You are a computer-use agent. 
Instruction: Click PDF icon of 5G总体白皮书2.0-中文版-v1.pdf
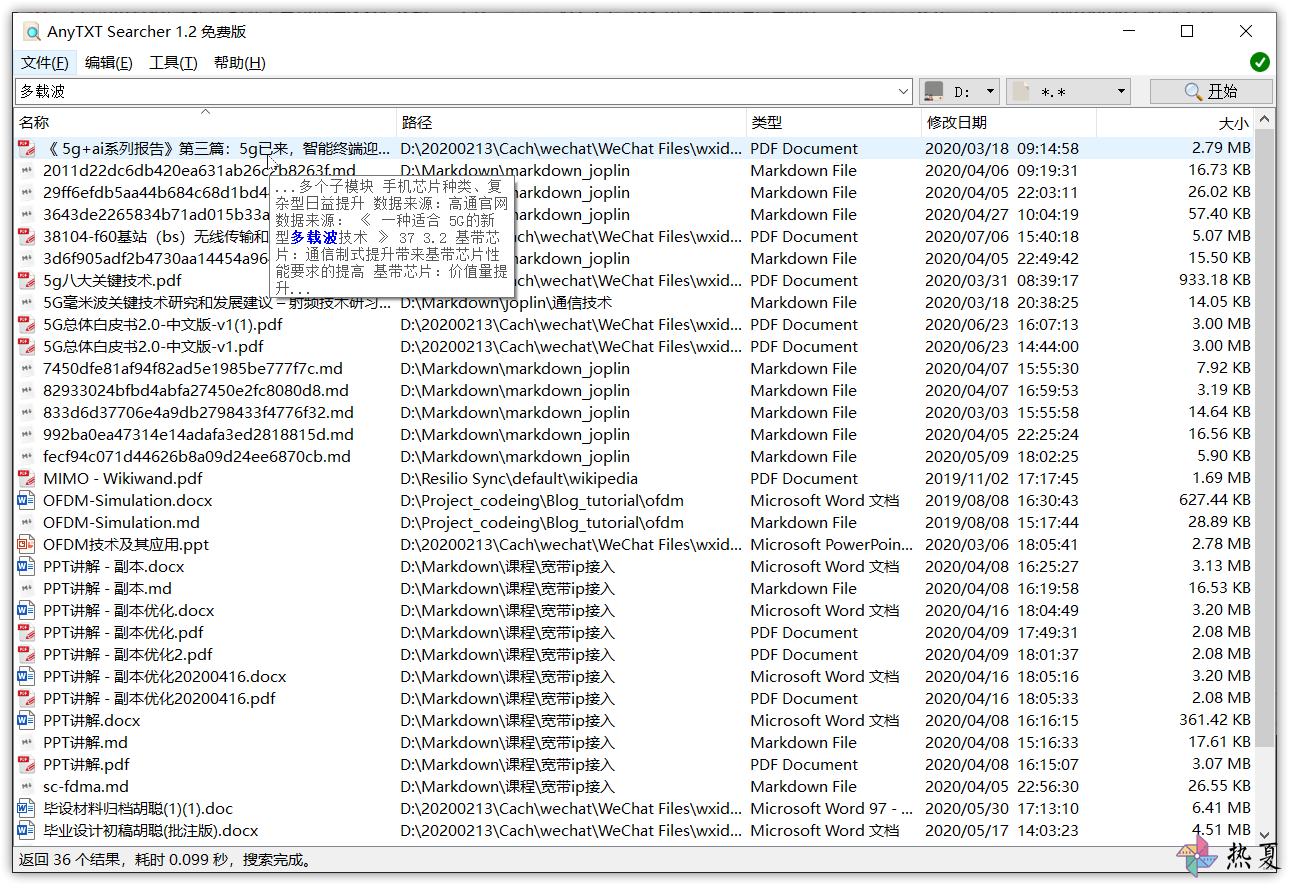tap(27, 347)
